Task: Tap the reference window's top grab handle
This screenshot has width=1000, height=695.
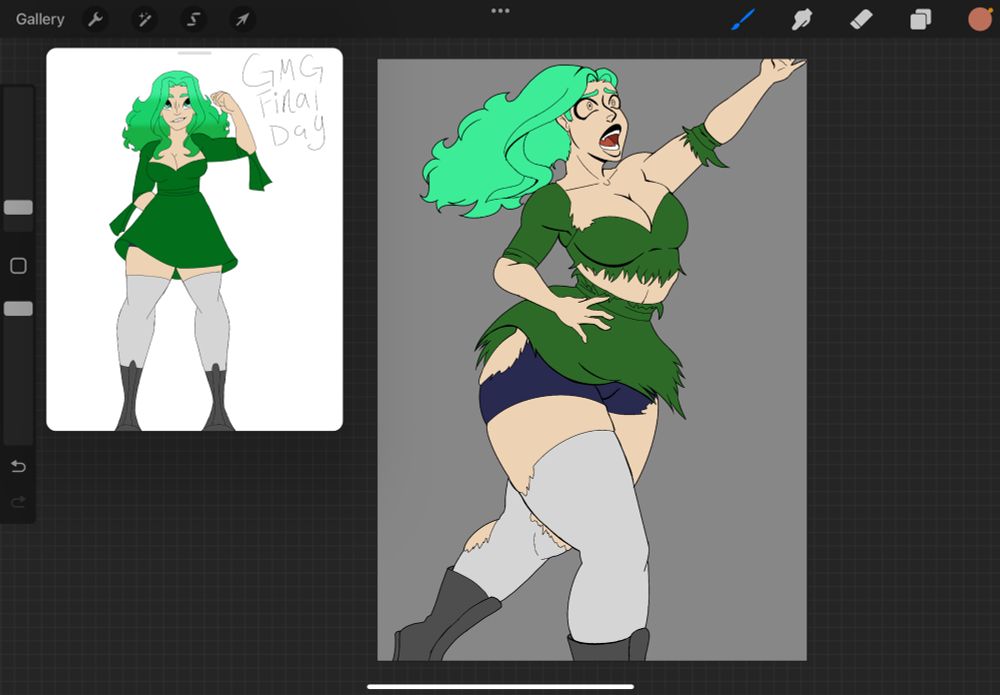Action: [194, 53]
